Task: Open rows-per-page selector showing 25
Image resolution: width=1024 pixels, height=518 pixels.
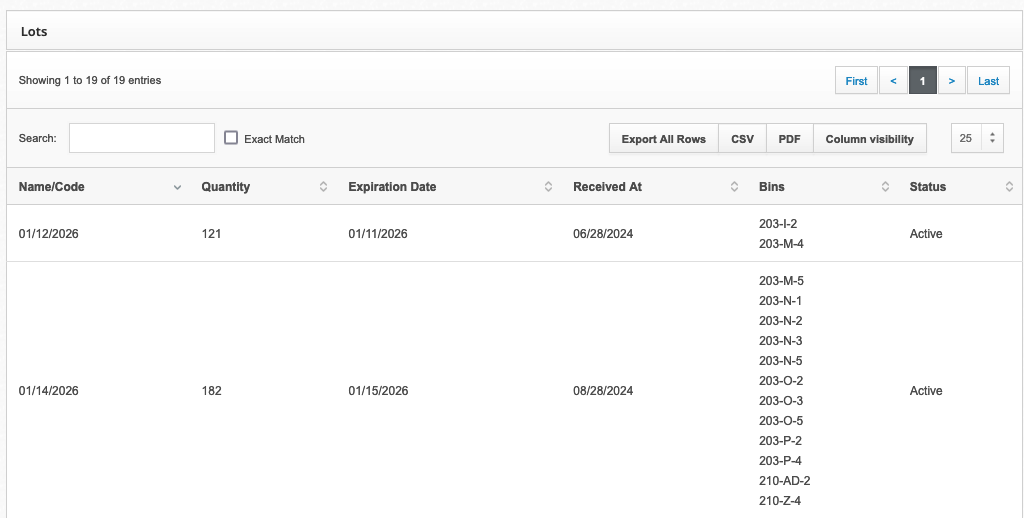Action: pos(977,138)
